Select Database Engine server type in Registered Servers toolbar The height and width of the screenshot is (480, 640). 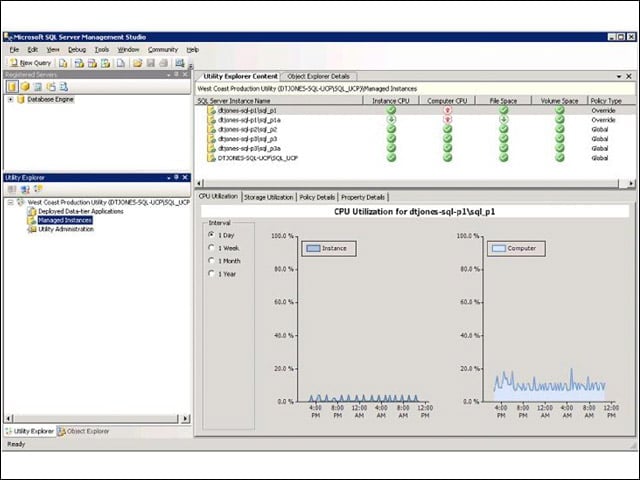(12, 87)
